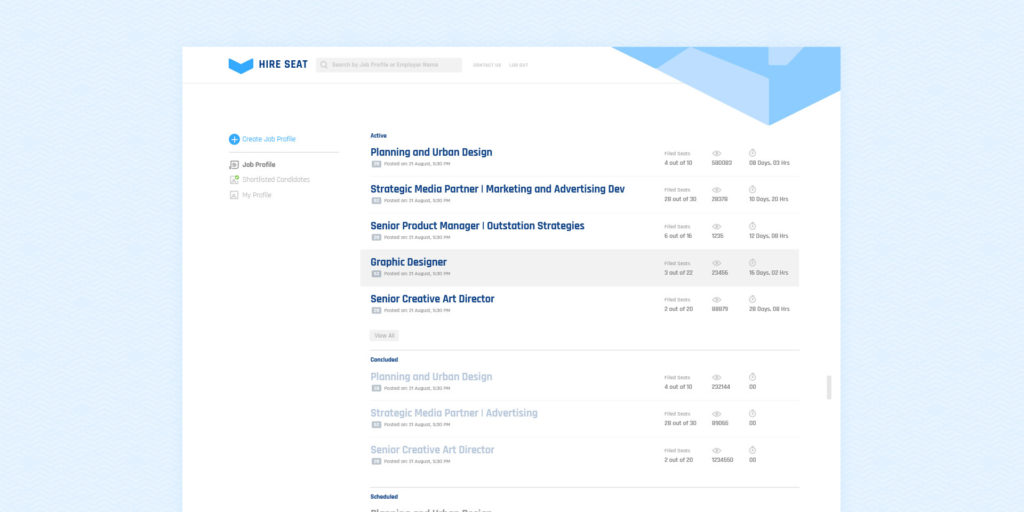
Task: Click the plus icon for Create Job Profile
Action: pos(234,139)
